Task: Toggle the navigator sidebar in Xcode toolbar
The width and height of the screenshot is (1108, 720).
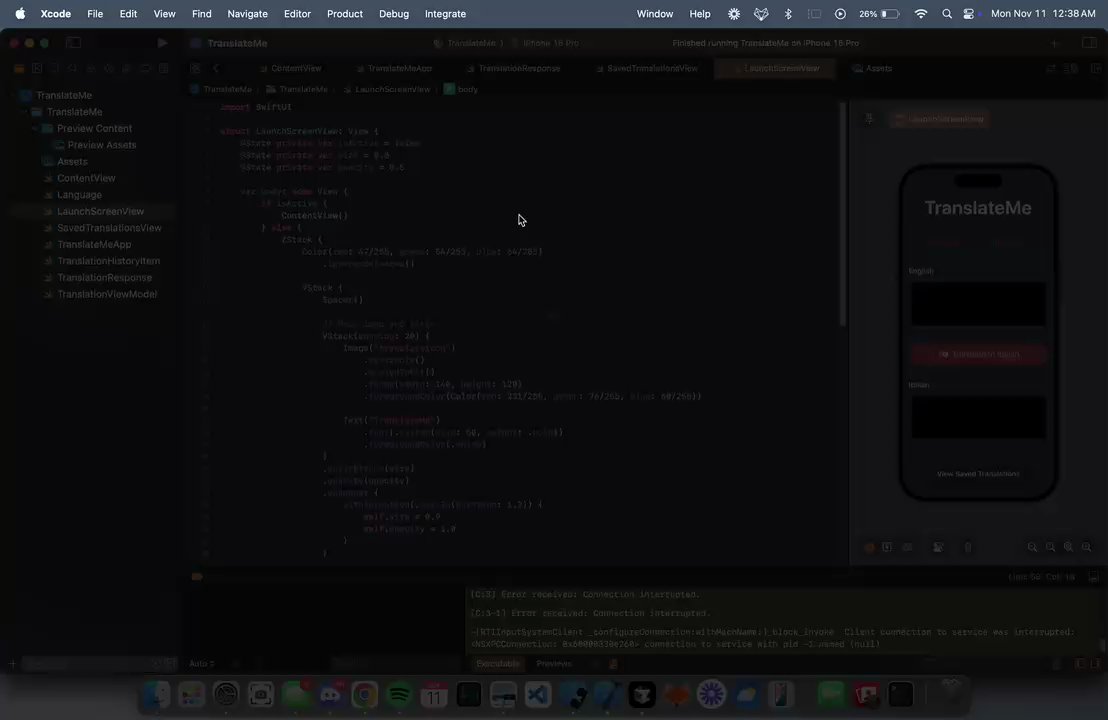Action: (73, 43)
